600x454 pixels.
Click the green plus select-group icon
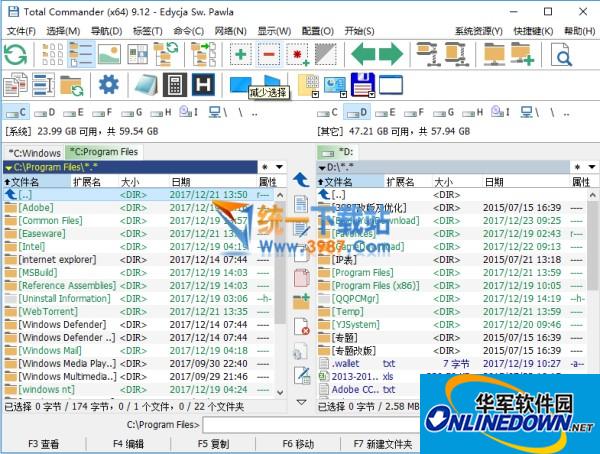pyautogui.click(x=240, y=55)
